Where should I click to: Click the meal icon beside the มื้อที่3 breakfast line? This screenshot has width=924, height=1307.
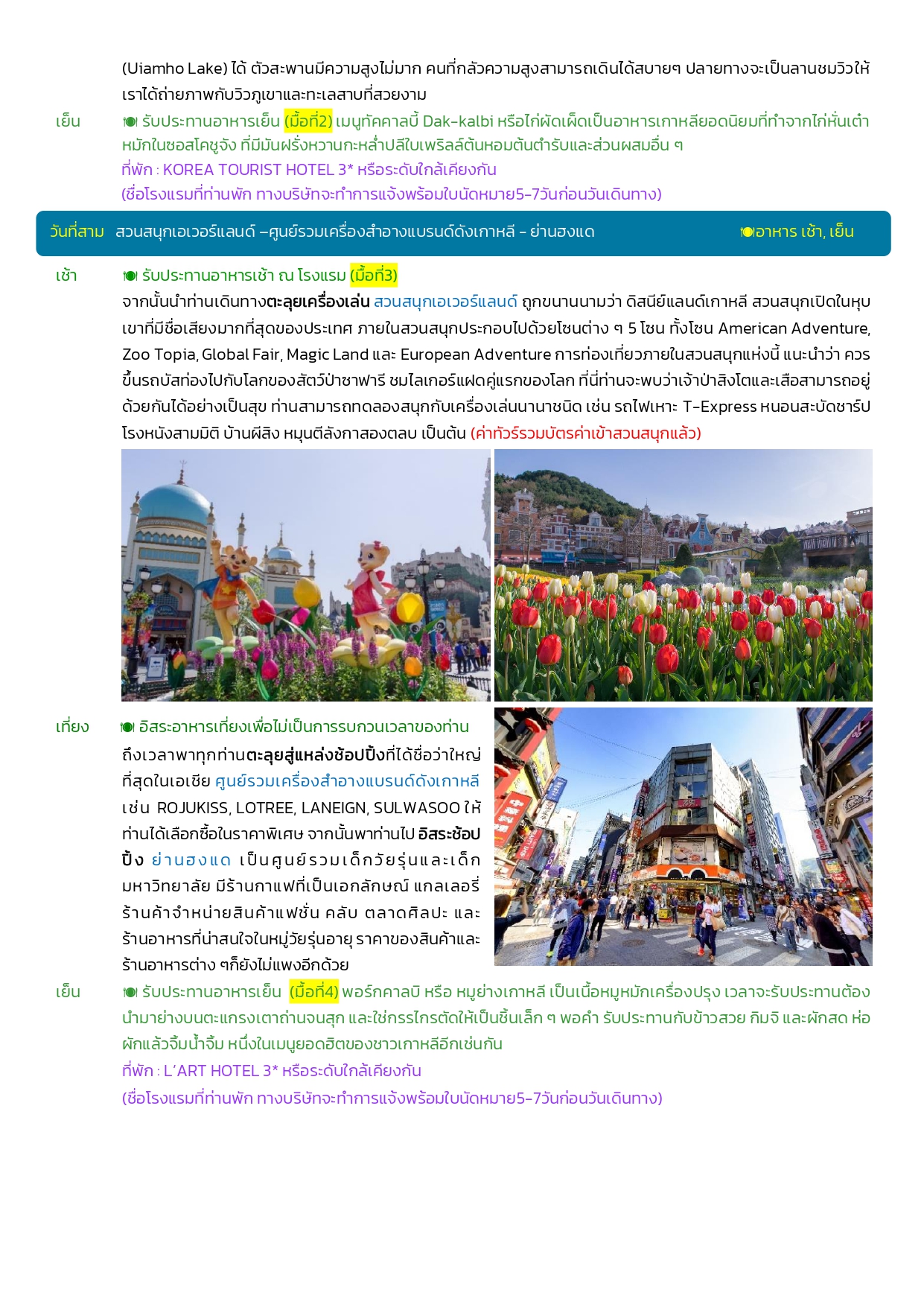click(130, 276)
